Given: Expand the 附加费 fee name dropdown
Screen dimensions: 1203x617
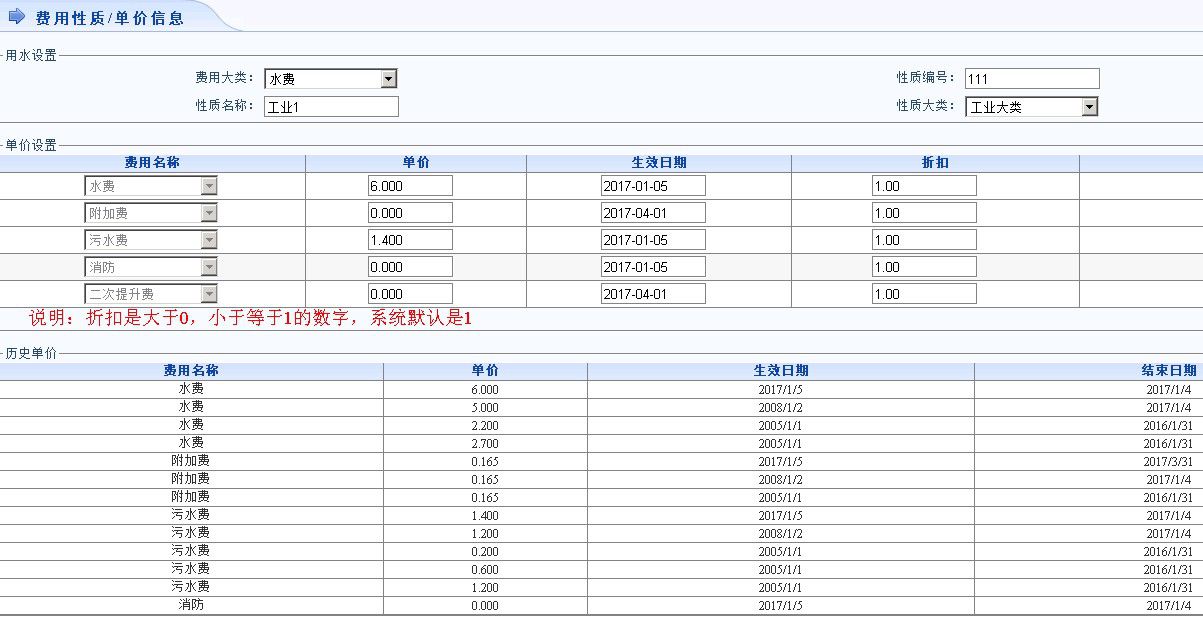Looking at the screenshot, I should click(x=208, y=213).
